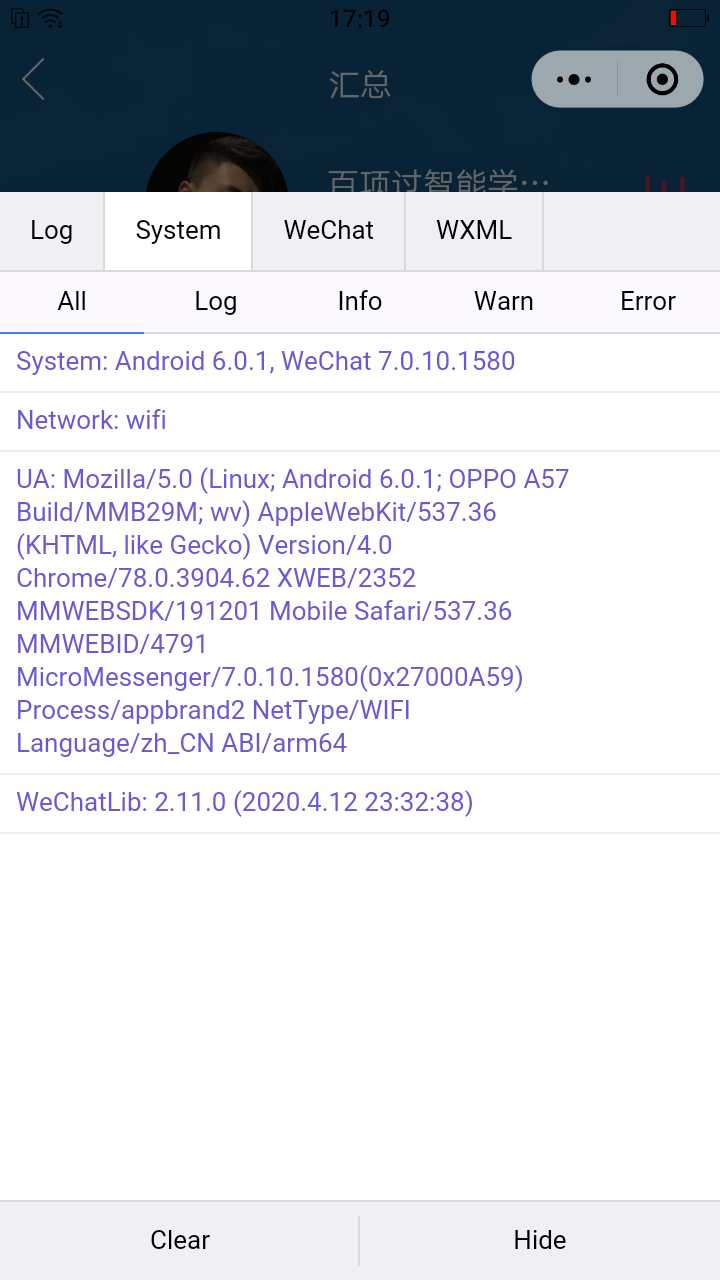Enable the Info log filter

coord(359,302)
